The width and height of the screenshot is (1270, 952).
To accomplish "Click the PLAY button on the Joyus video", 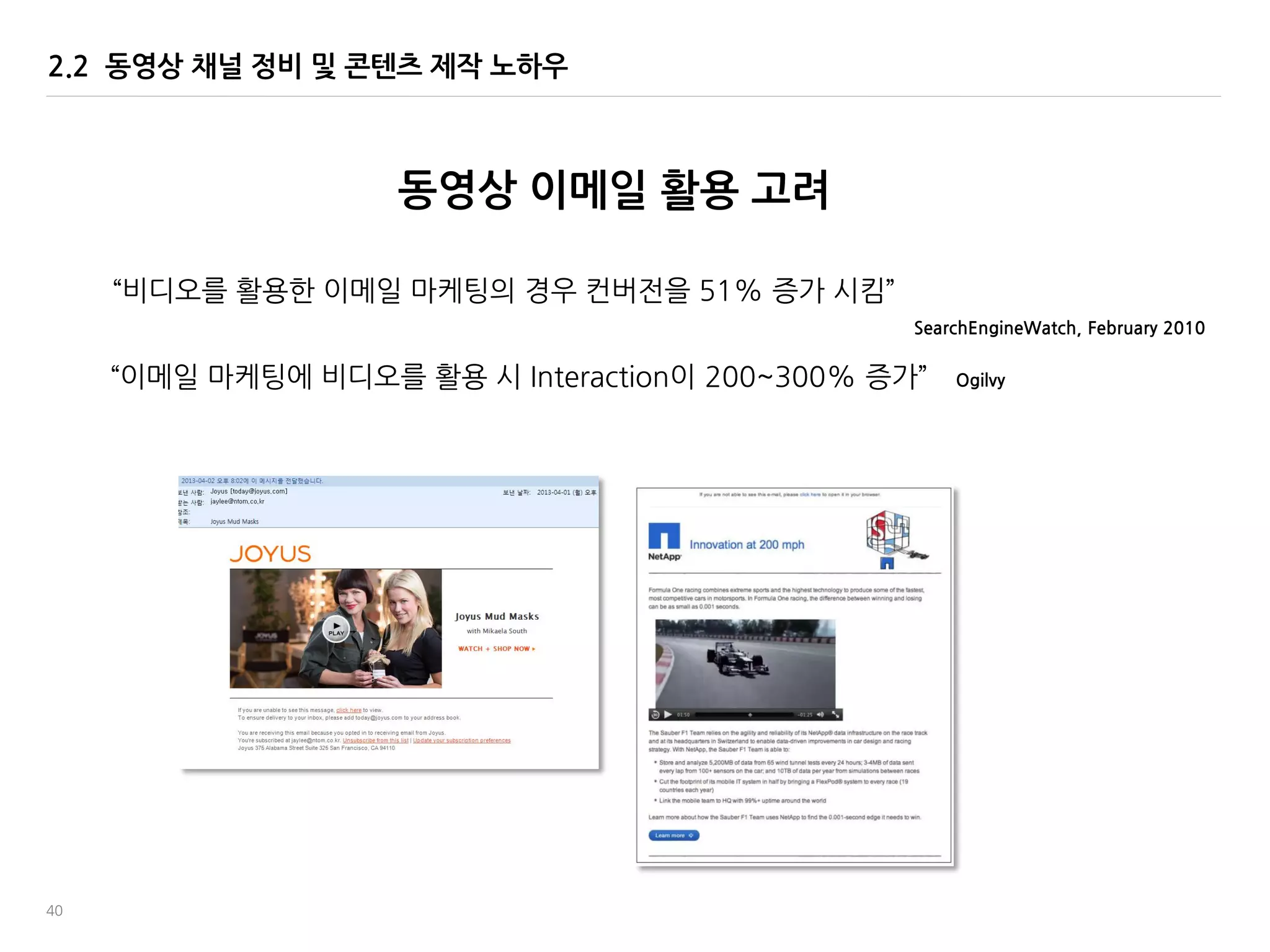I will tap(336, 628).
